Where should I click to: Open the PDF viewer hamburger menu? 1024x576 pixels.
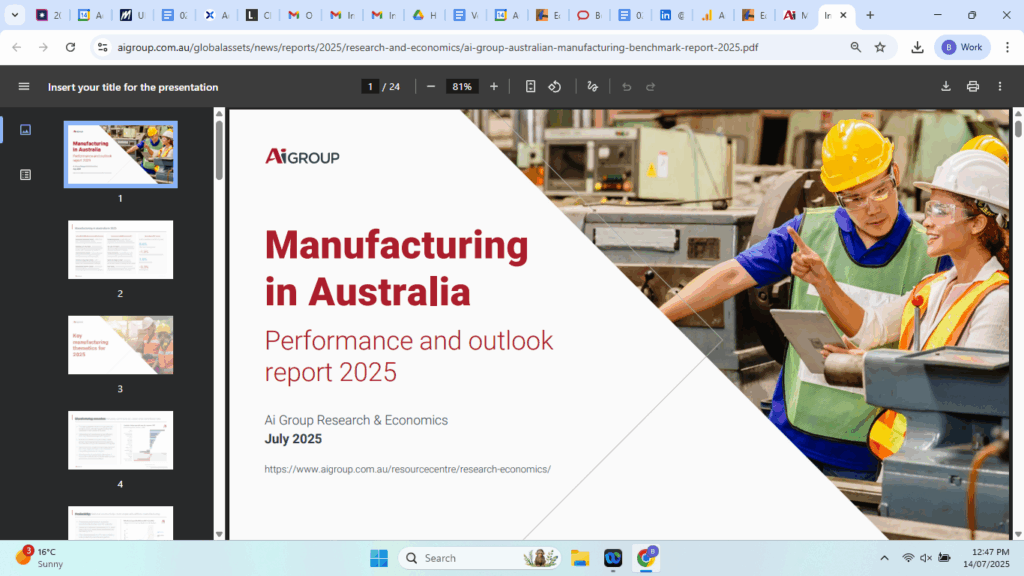click(x=23, y=86)
